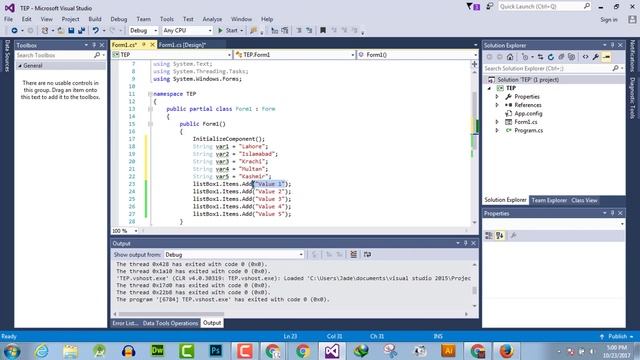Screen dimensions: 640x360
Task: Click the Sync with Active Document icon
Action: (540, 57)
